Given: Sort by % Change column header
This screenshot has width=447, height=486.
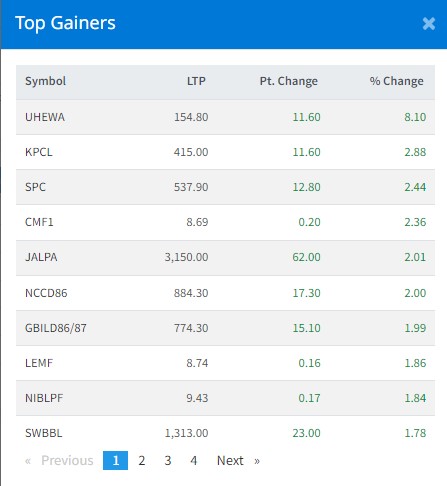Looking at the screenshot, I should 397,81.
